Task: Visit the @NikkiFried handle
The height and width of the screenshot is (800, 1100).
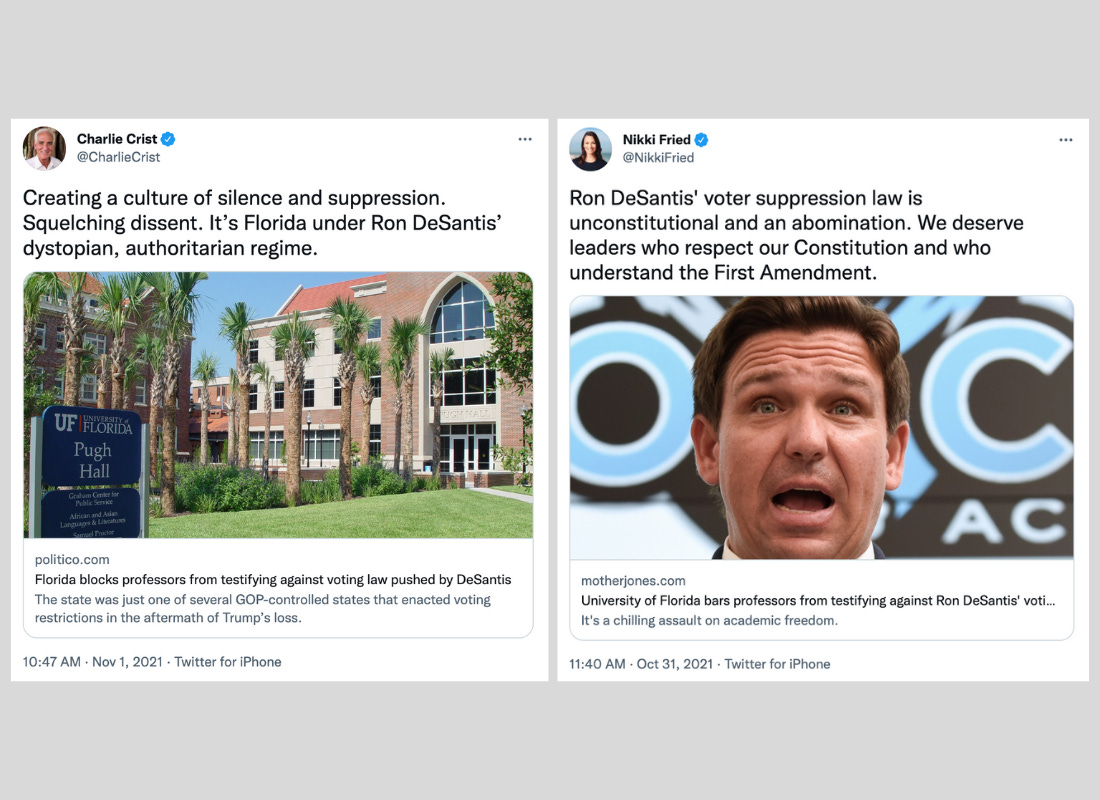Action: pos(658,158)
